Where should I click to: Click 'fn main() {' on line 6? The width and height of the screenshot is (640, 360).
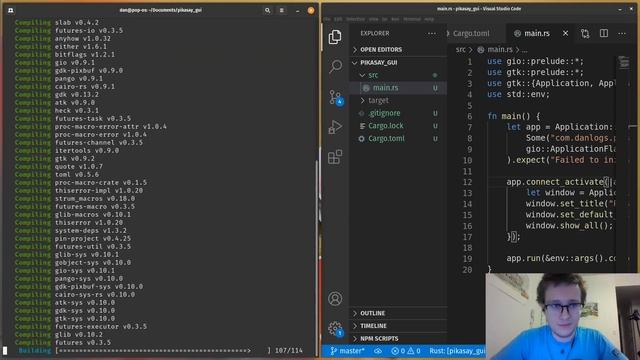[x=513, y=116]
